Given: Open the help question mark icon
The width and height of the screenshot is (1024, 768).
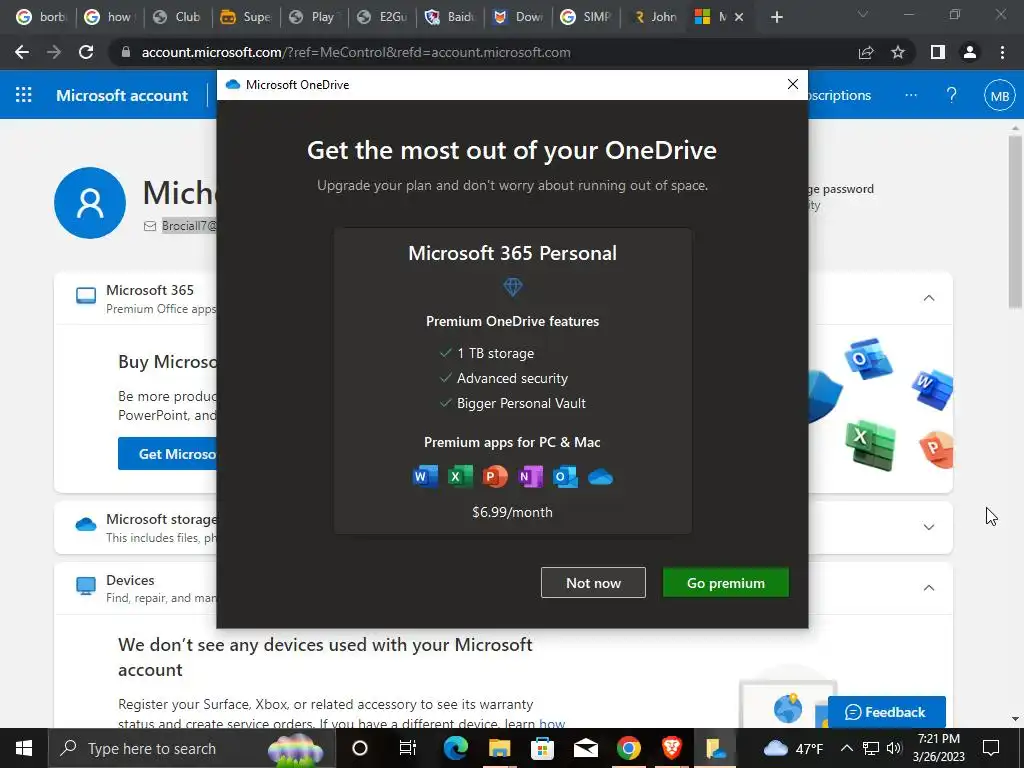Looking at the screenshot, I should coord(952,95).
